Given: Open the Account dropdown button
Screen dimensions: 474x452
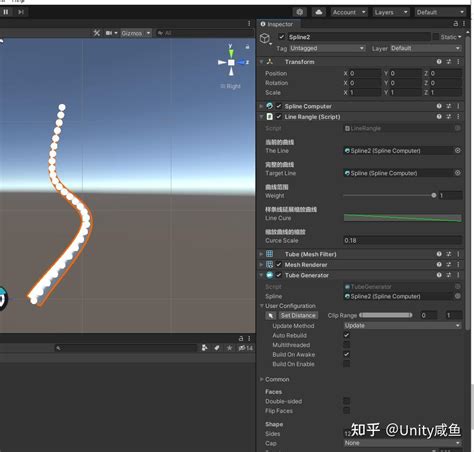Looking at the screenshot, I should (349, 12).
